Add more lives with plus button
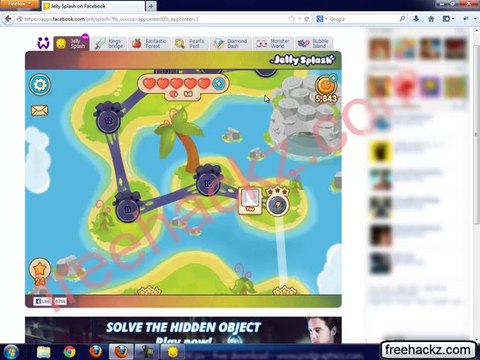Screen dimensions: 480x360 (219, 83)
